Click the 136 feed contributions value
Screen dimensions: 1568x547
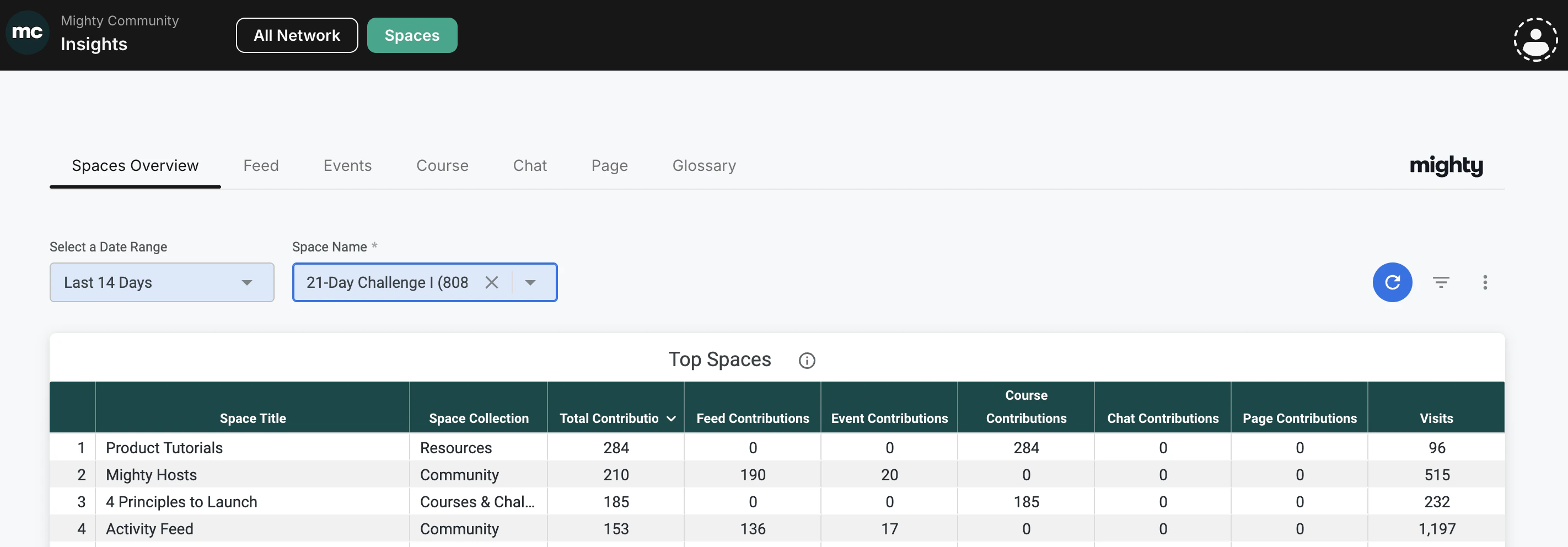(753, 529)
